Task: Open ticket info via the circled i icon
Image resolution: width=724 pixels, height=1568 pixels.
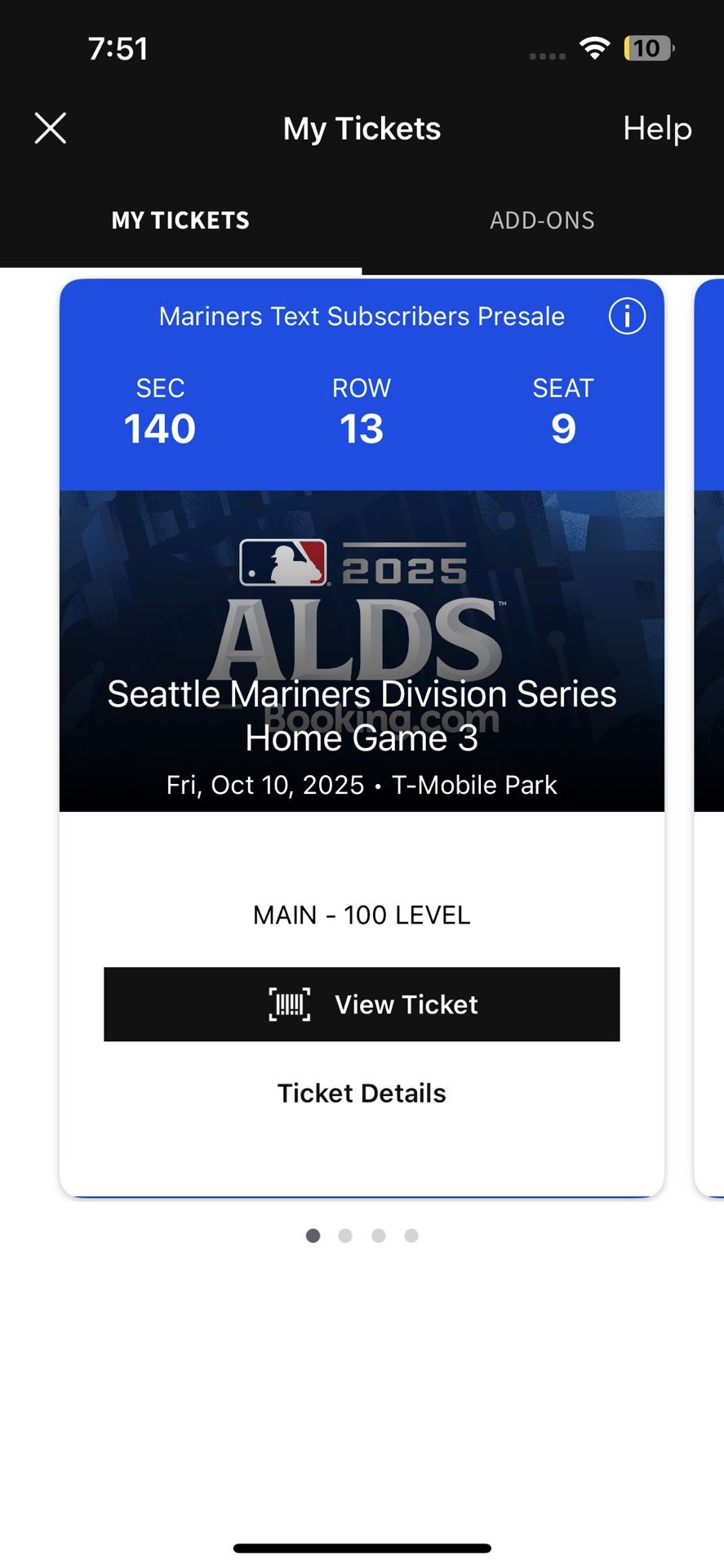Action: click(x=627, y=316)
